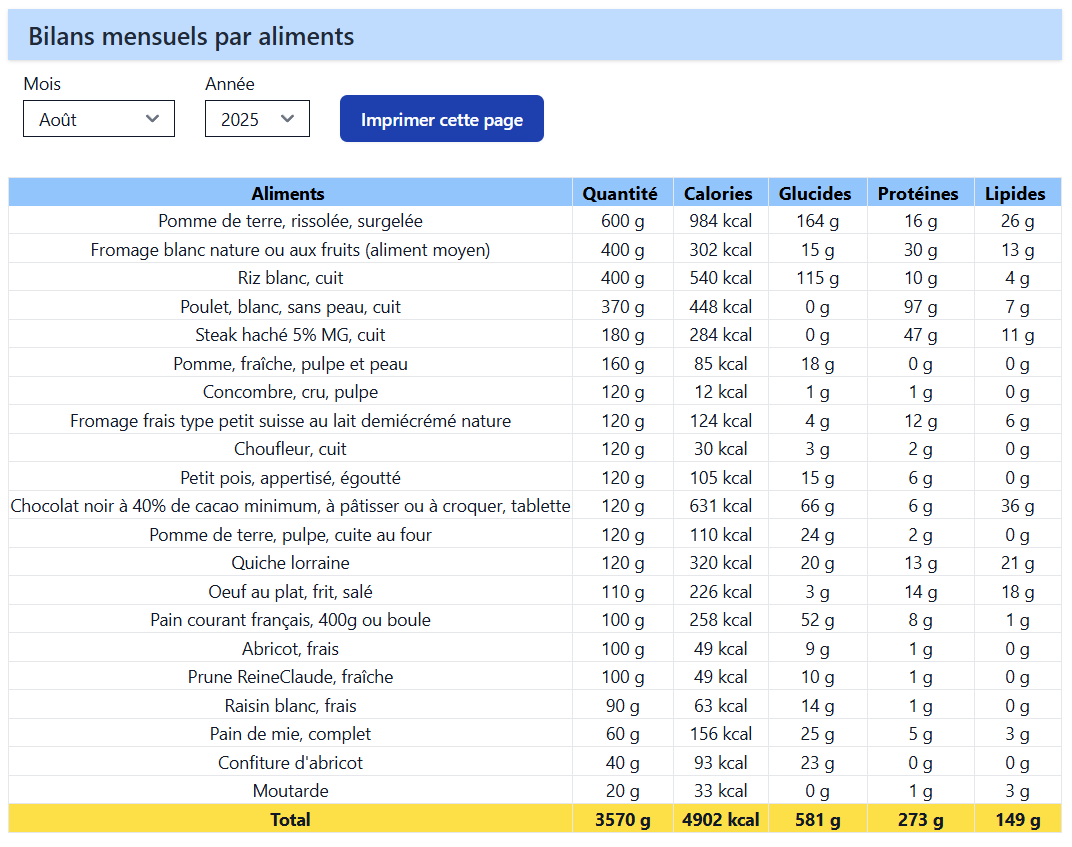Click the 226 kcal calories value
This screenshot has width=1072, height=847.
[x=721, y=591]
